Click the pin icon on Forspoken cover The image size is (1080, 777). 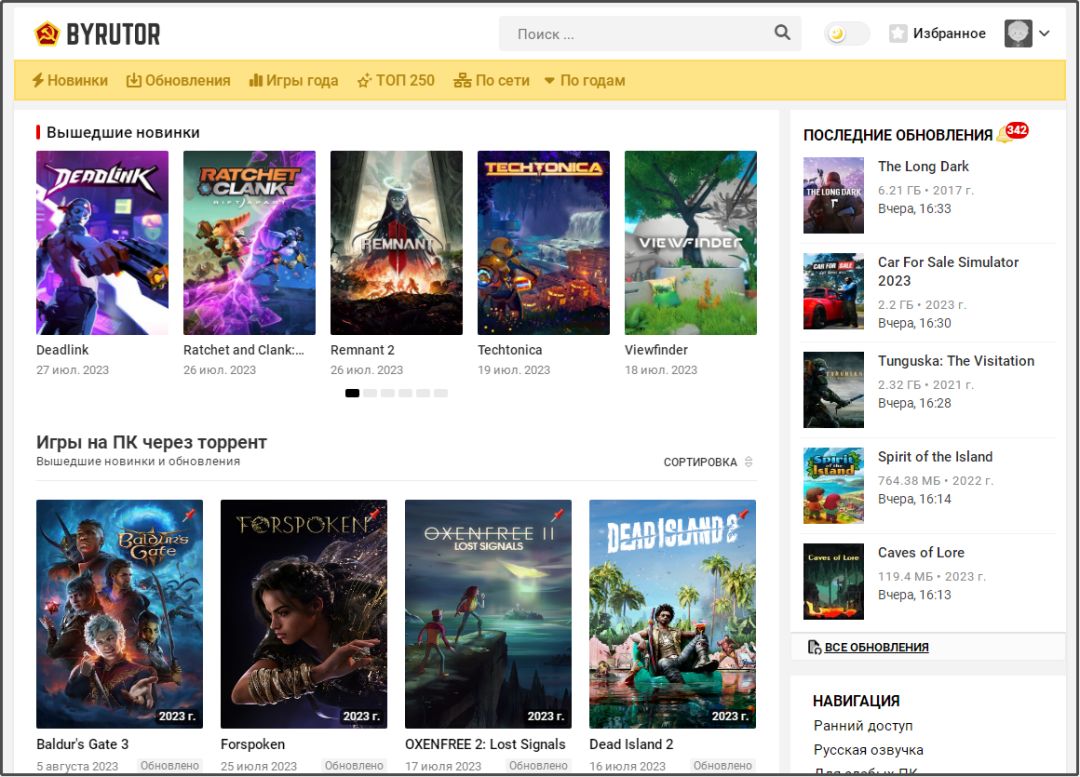pos(373,515)
